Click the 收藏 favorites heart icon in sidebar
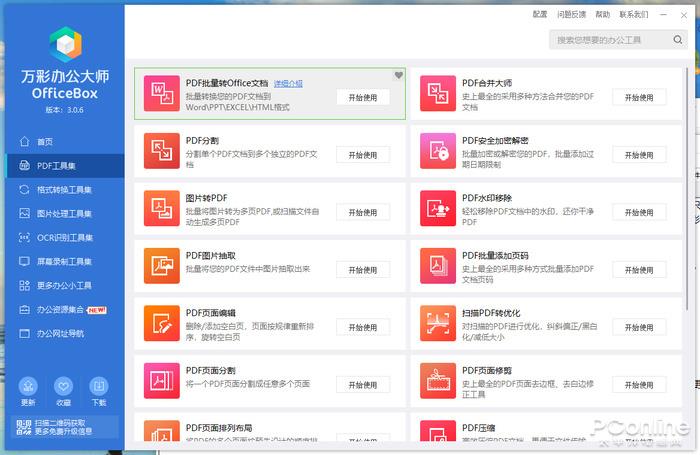 pos(63,386)
